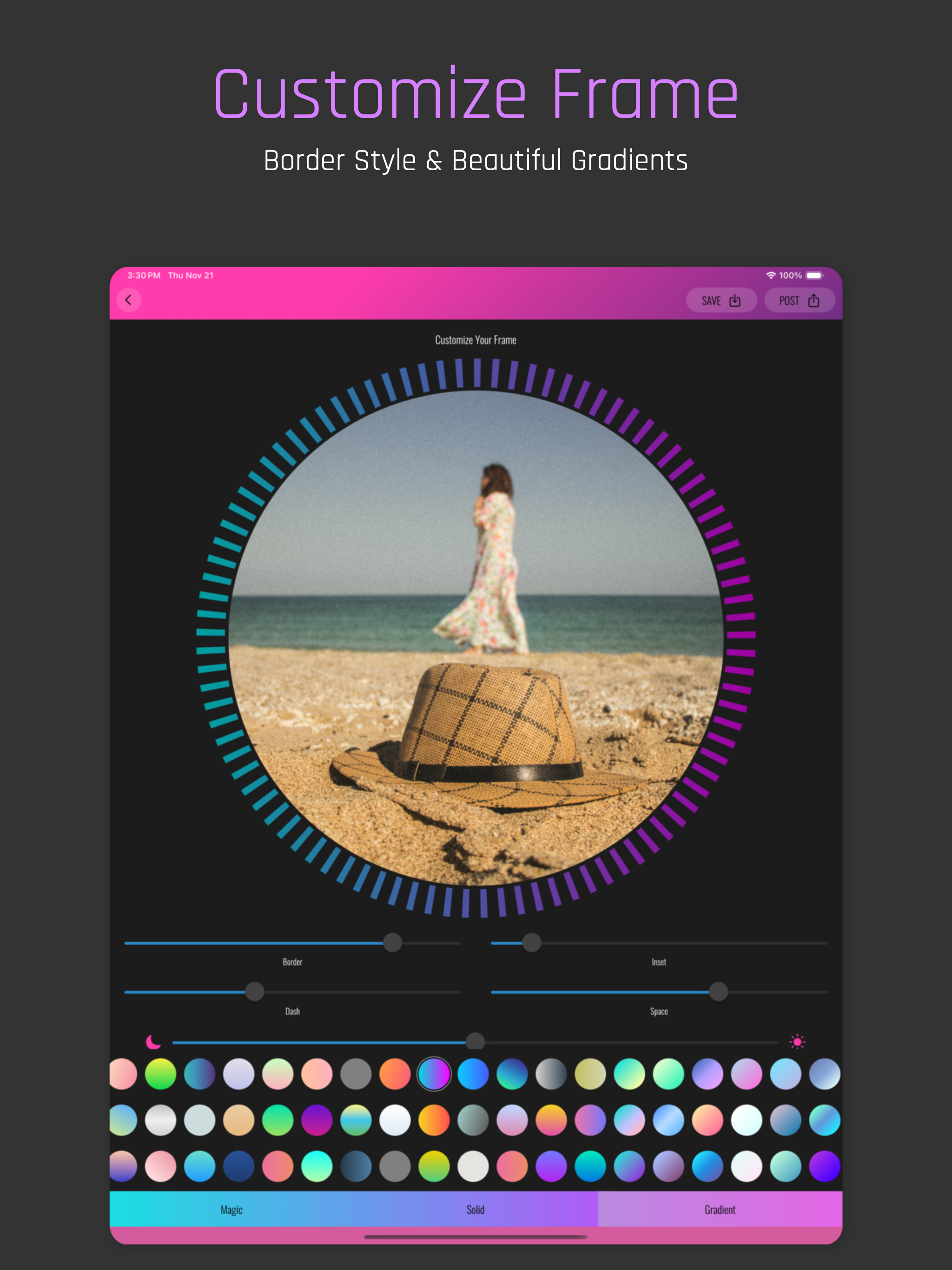Switch to the Gradient tab
The height and width of the screenshot is (1270, 952).
(x=720, y=1210)
